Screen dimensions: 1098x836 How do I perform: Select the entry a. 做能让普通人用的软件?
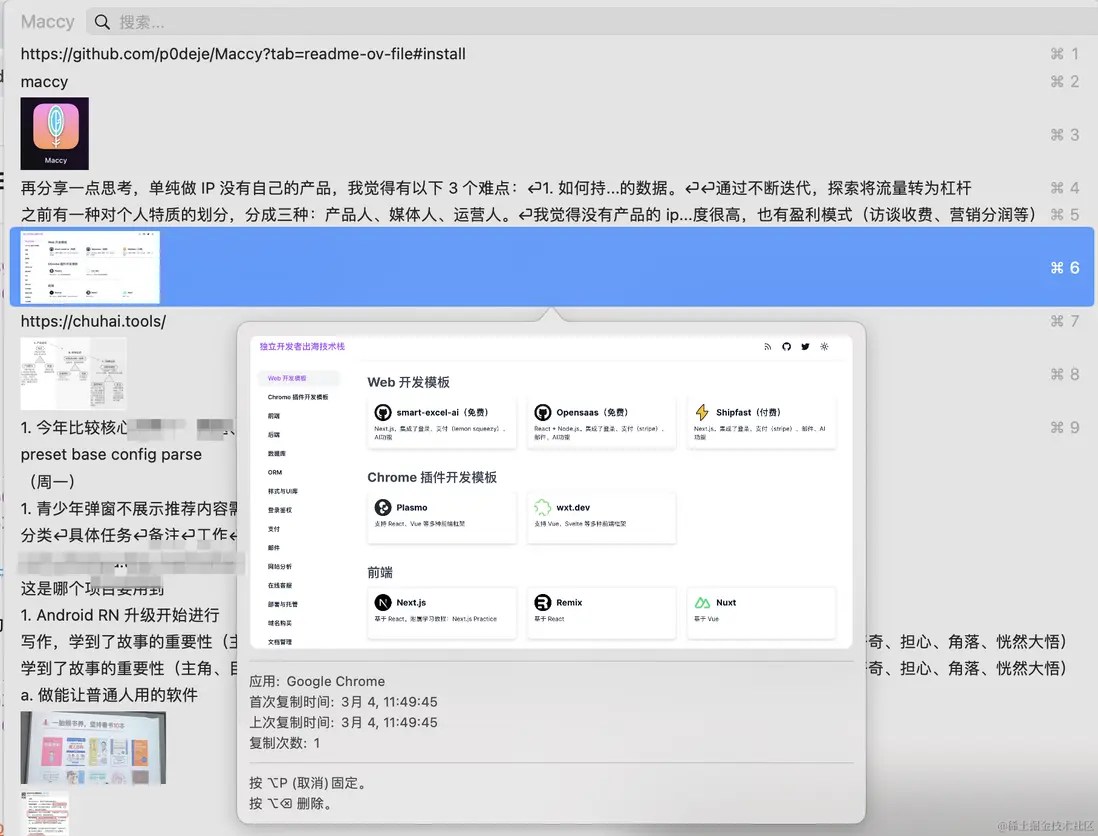[109, 695]
